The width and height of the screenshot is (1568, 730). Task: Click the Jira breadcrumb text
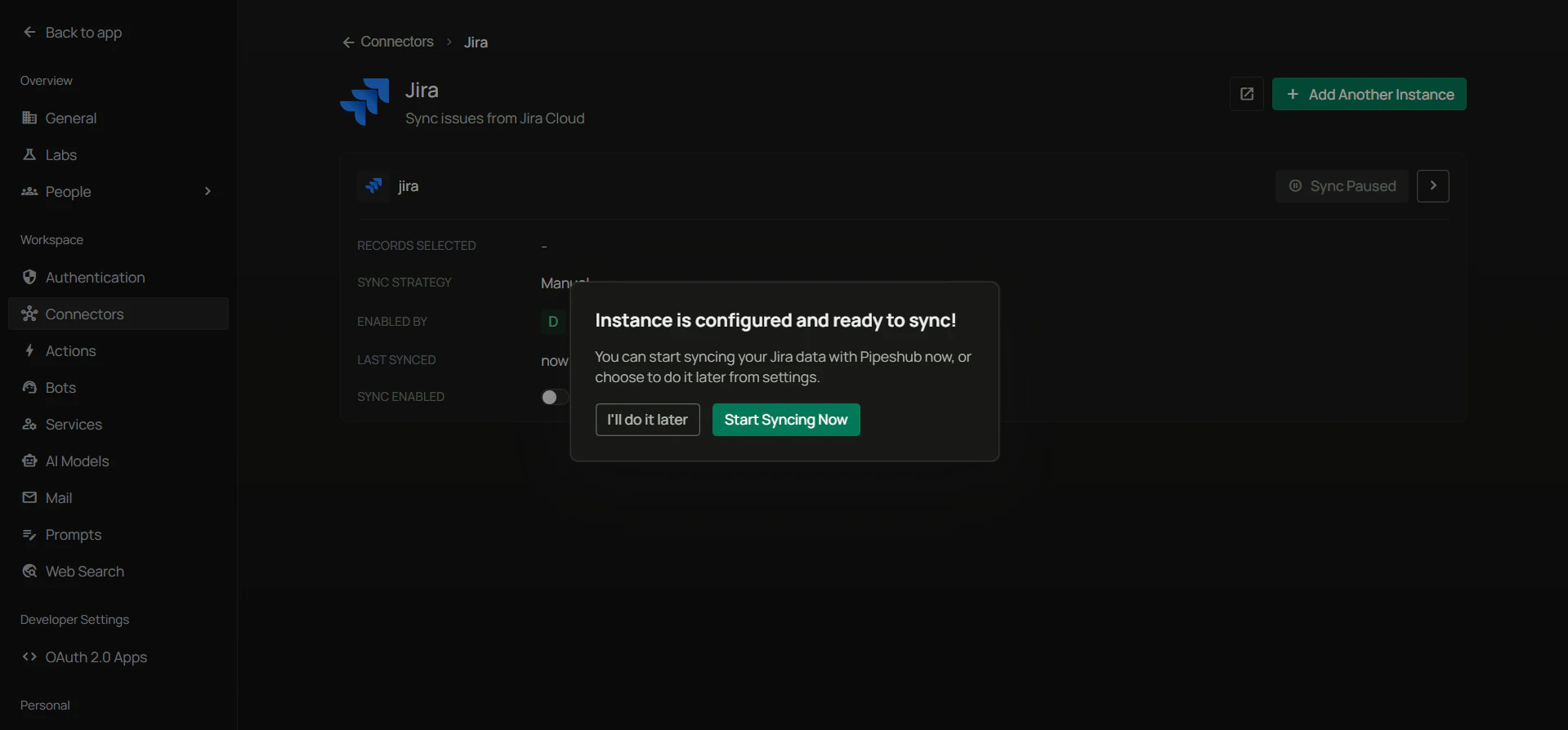click(476, 42)
